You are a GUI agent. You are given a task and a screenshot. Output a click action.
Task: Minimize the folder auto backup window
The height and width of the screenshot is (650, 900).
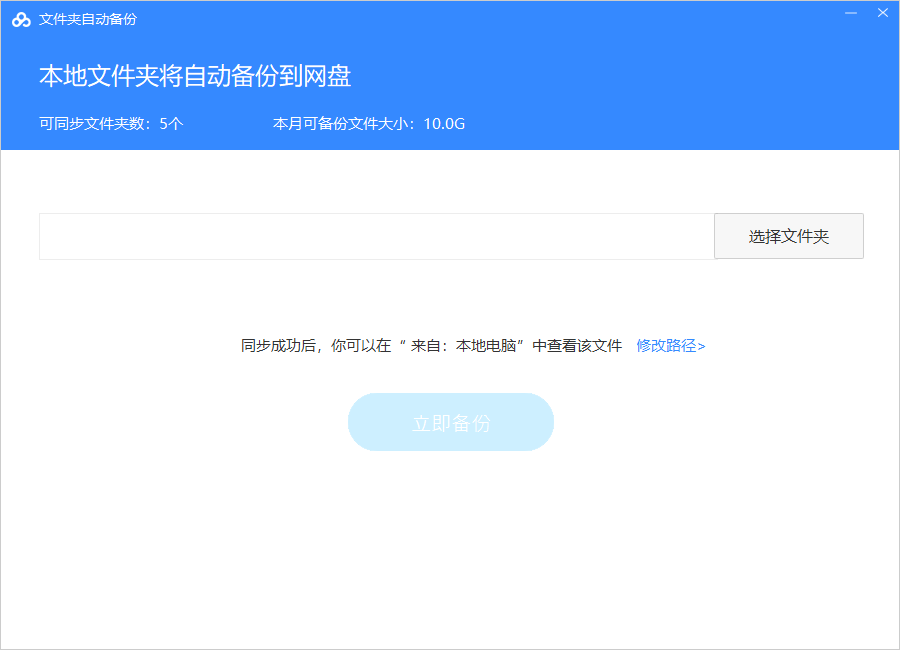click(851, 13)
